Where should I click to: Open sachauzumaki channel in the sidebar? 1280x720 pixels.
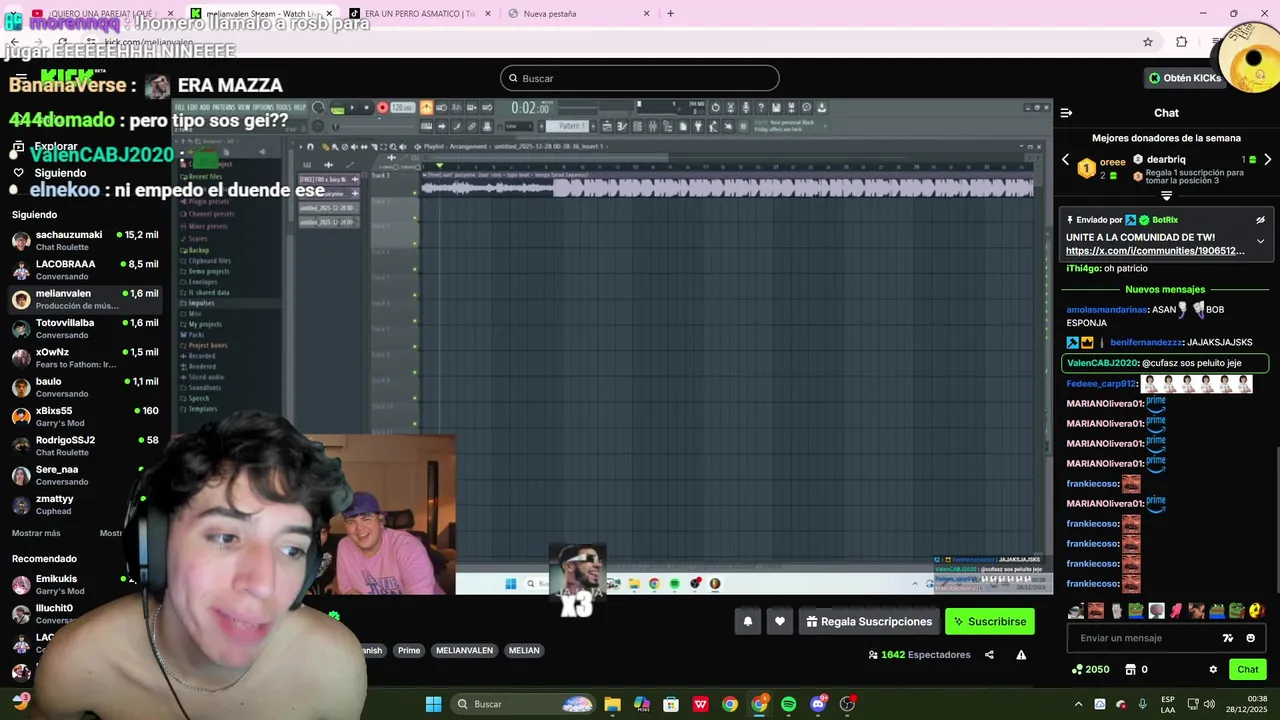tap(85, 241)
